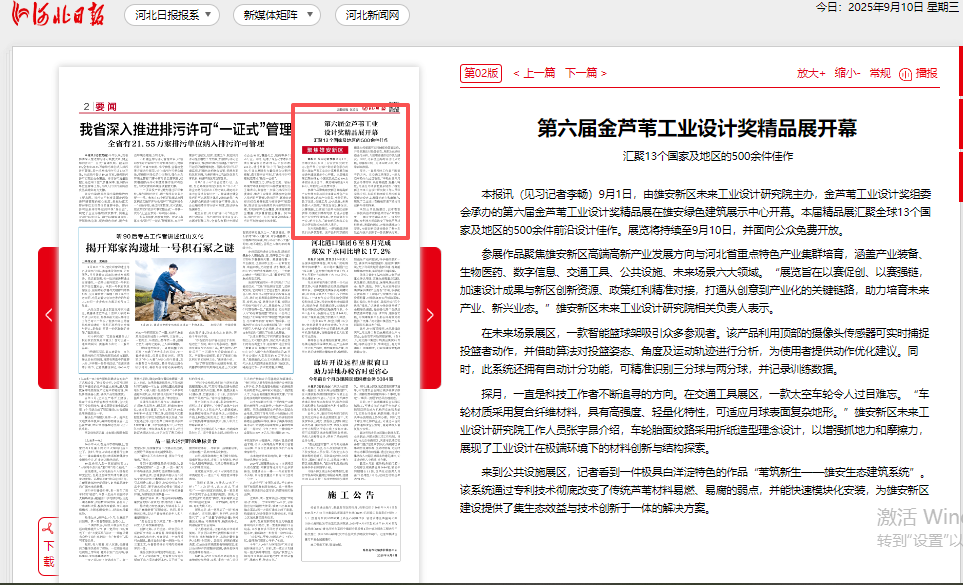Go to previous page with left arrow
Image resolution: width=963 pixels, height=585 pixels.
click(x=48, y=315)
